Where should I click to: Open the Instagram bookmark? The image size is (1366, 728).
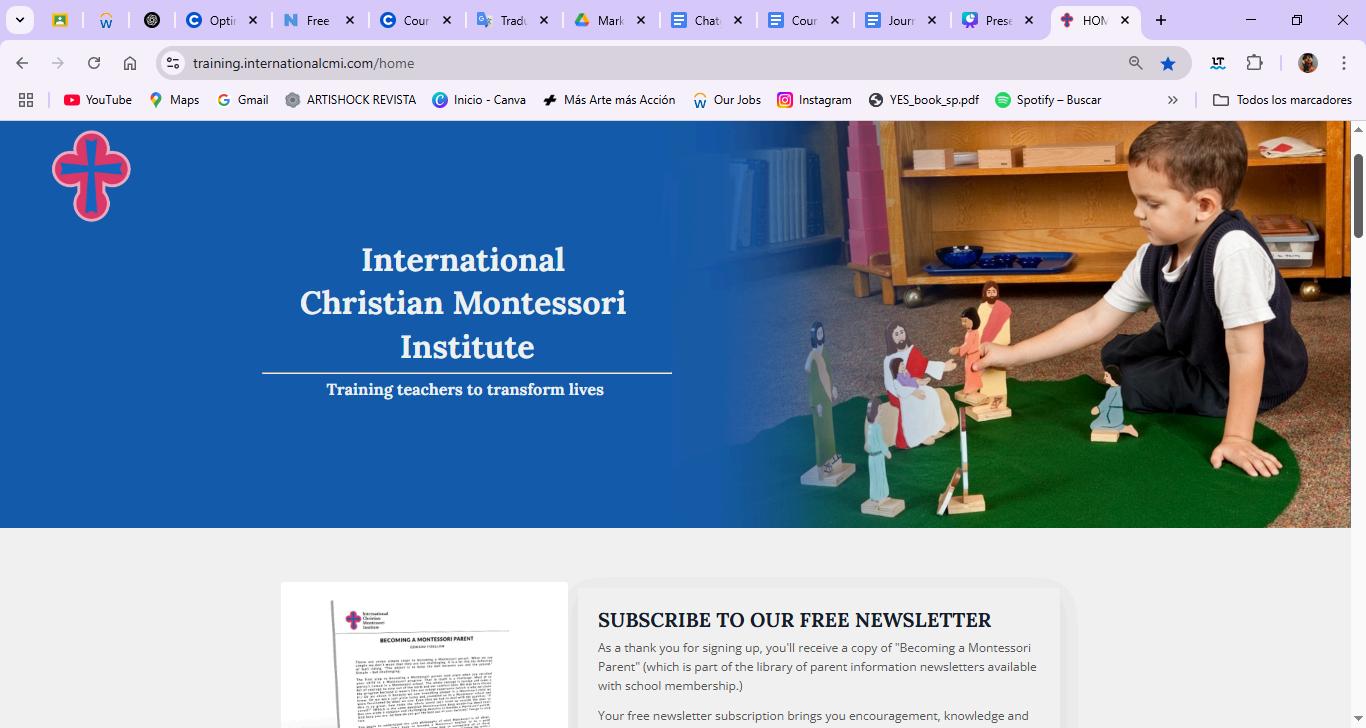pos(815,100)
